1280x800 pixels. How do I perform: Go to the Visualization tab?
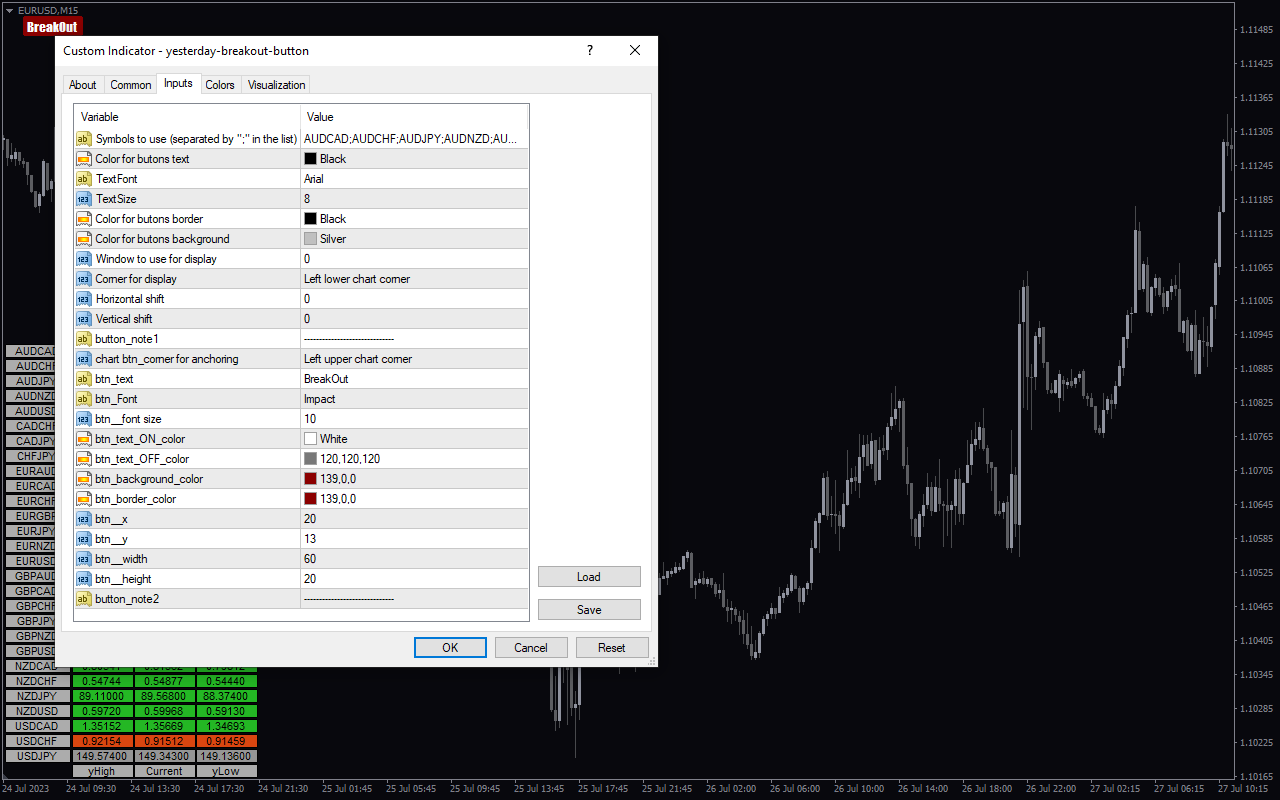click(x=276, y=85)
